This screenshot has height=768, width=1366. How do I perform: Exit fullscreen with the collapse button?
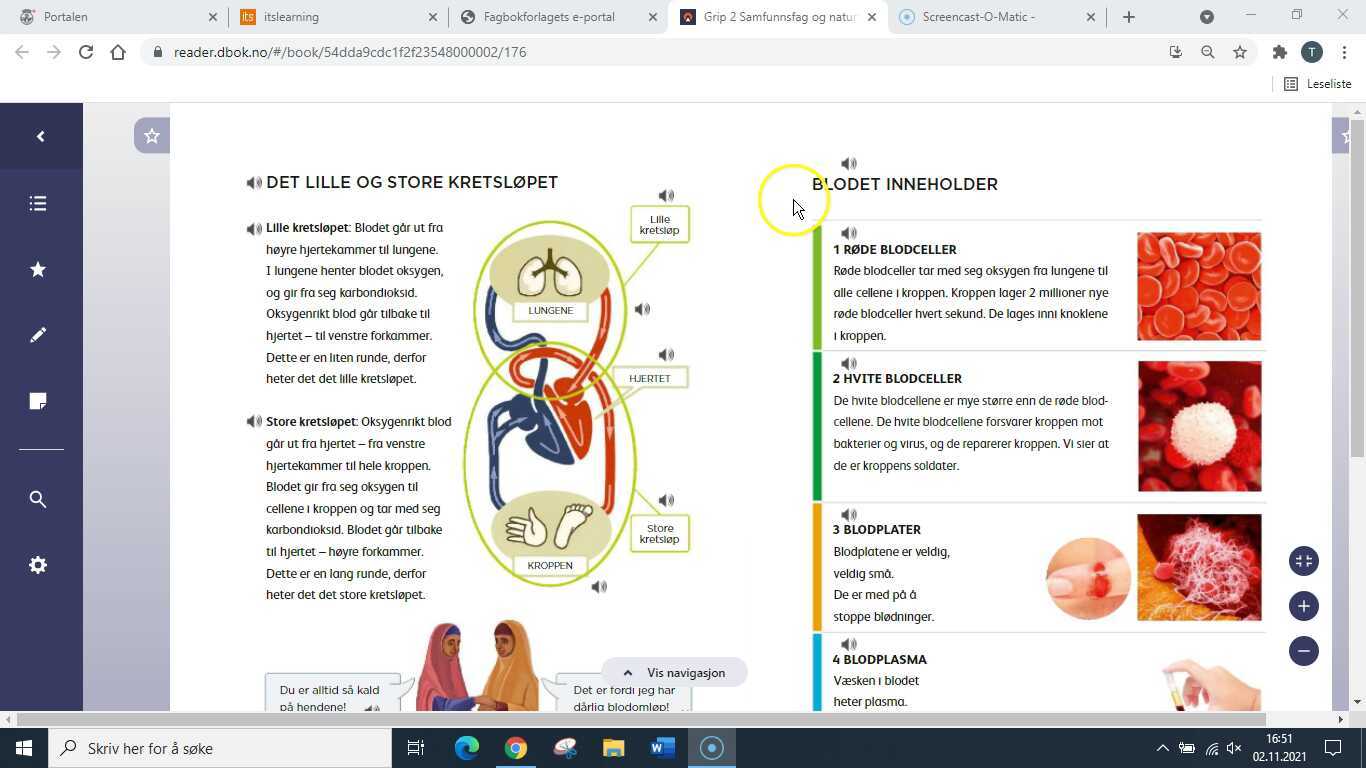[x=1304, y=561]
